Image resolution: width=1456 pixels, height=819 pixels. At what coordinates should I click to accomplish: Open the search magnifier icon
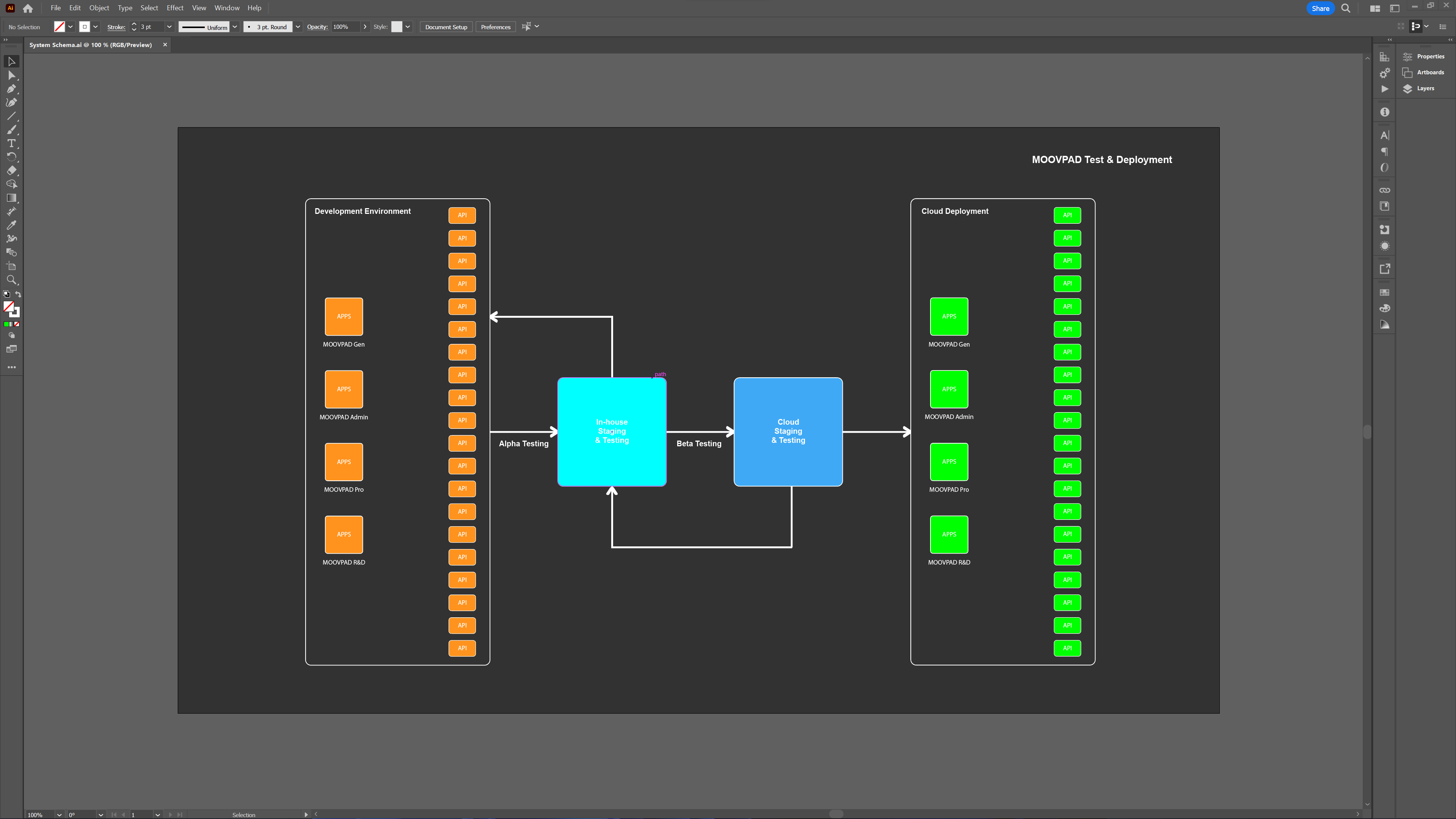[x=1346, y=8]
